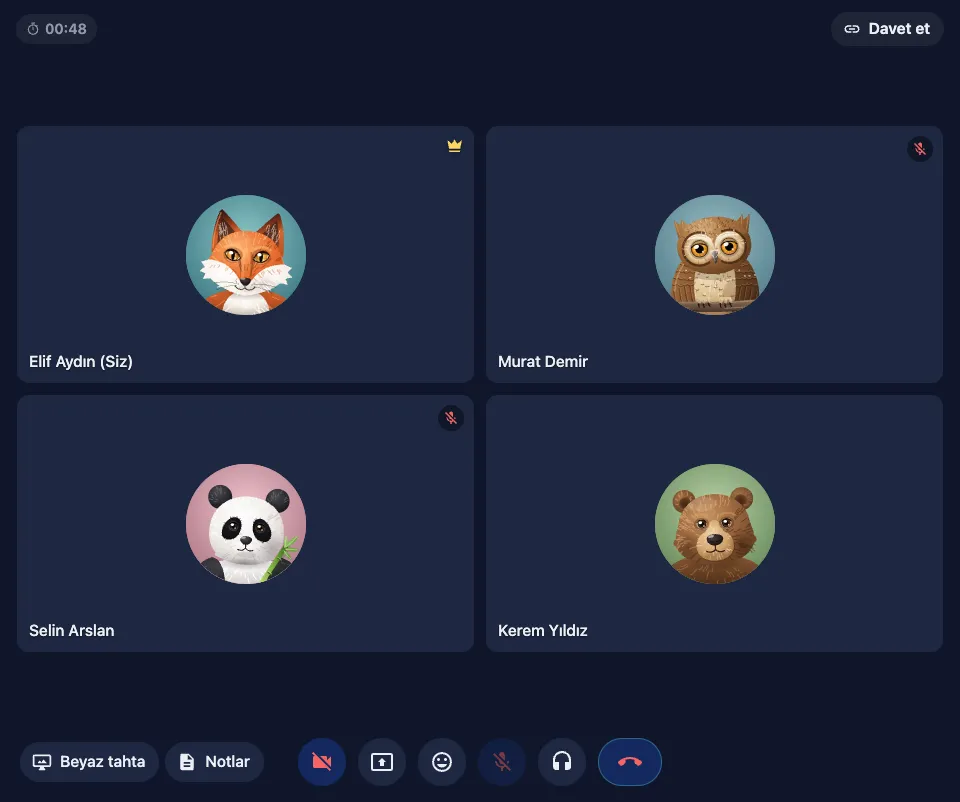Viewport: 960px width, 802px height.
Task: Click the Davet et invite button
Action: pos(887,29)
